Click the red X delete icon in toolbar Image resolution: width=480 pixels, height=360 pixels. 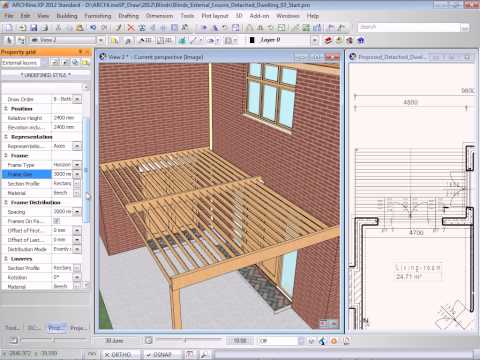[131, 28]
